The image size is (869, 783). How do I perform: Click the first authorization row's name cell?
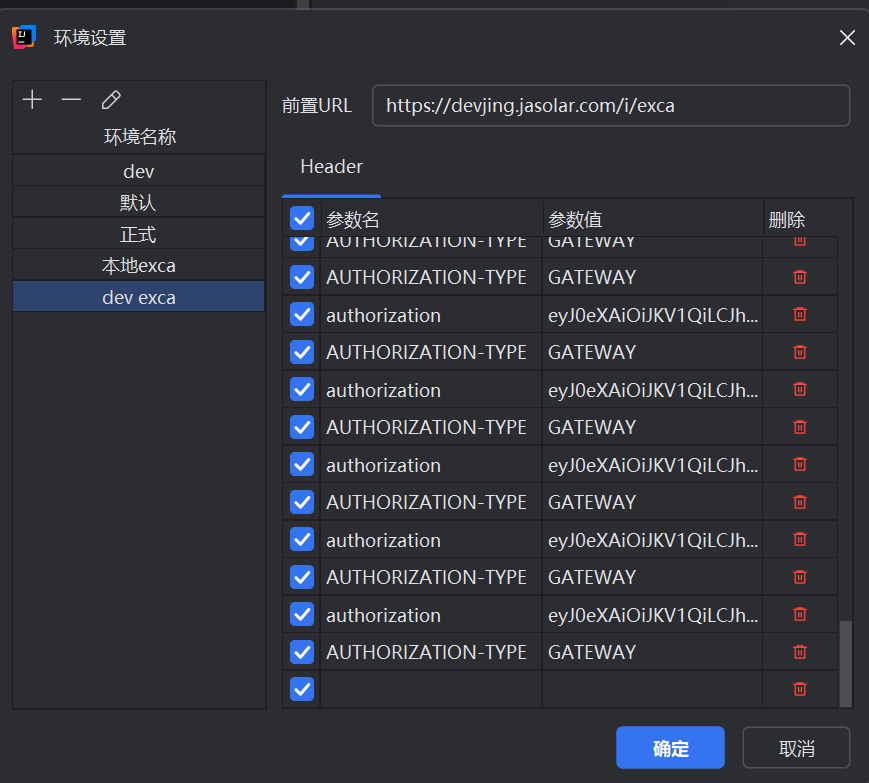pyautogui.click(x=431, y=315)
